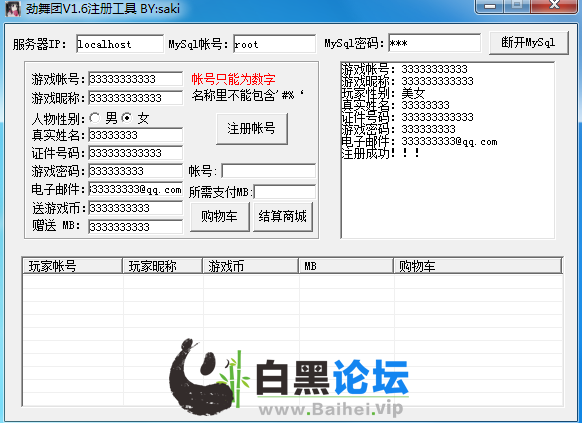Image resolution: width=582 pixels, height=423 pixels.
Task: Sort by 游戏币 column header
Action: (x=251, y=266)
